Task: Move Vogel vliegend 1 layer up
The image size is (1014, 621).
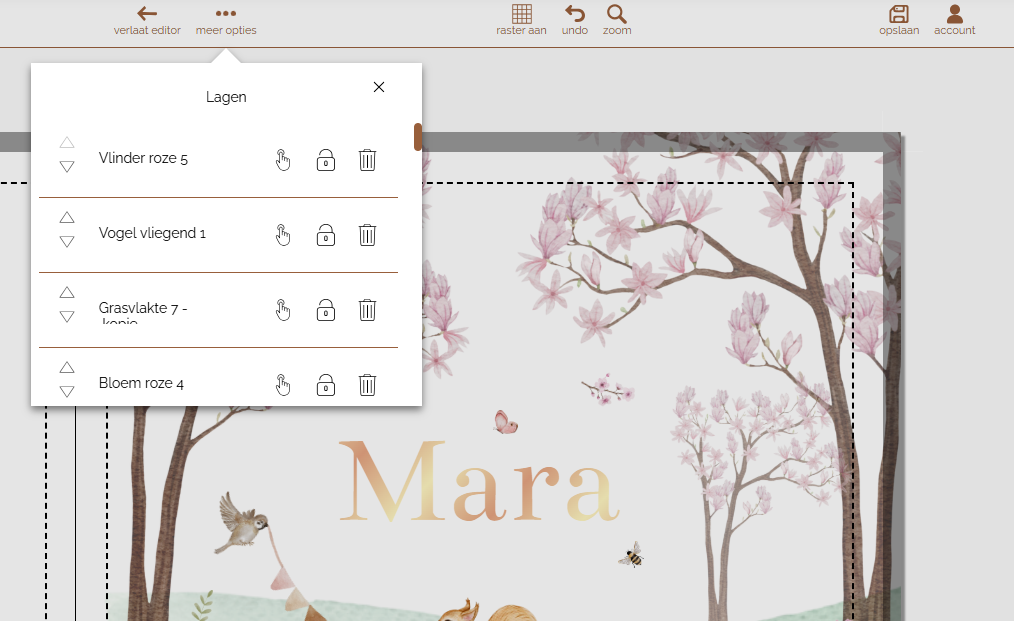Action: pos(67,217)
